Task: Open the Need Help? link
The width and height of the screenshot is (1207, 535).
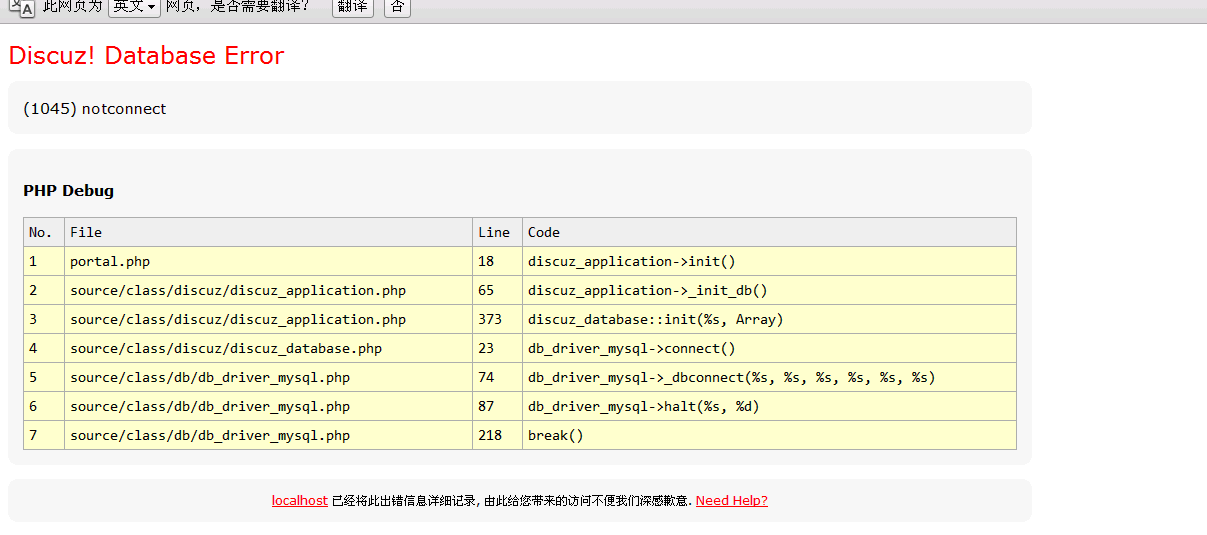Action: click(732, 501)
